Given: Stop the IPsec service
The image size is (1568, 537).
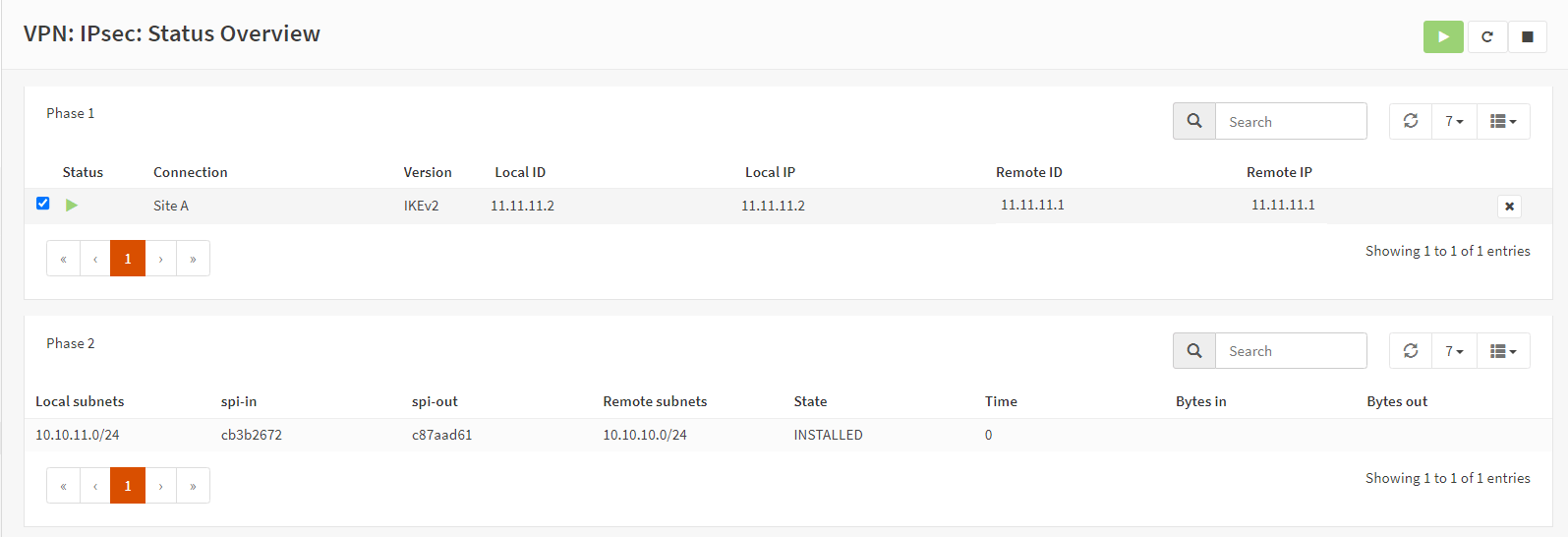Looking at the screenshot, I should point(1527,37).
